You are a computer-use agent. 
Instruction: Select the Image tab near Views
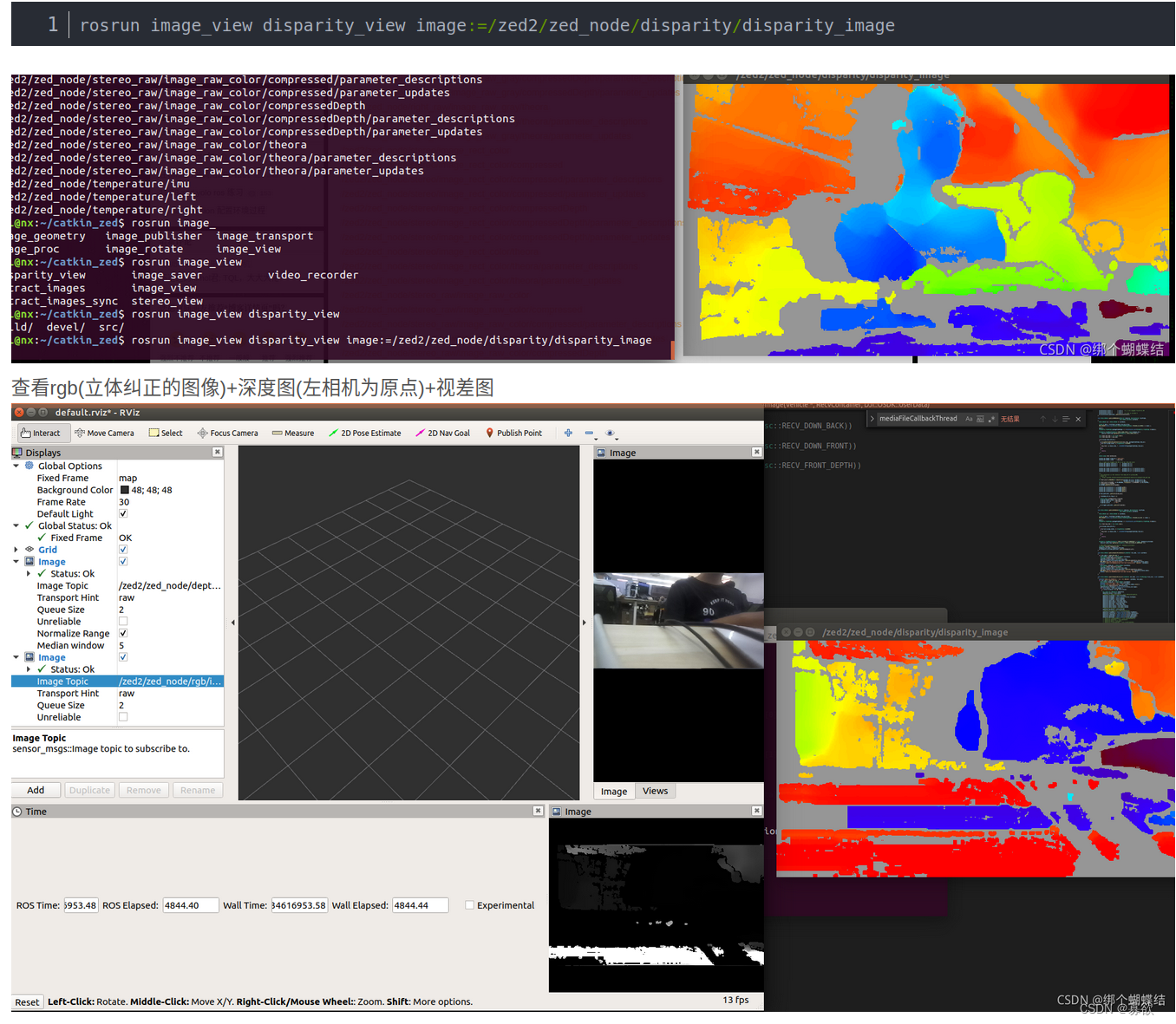614,790
